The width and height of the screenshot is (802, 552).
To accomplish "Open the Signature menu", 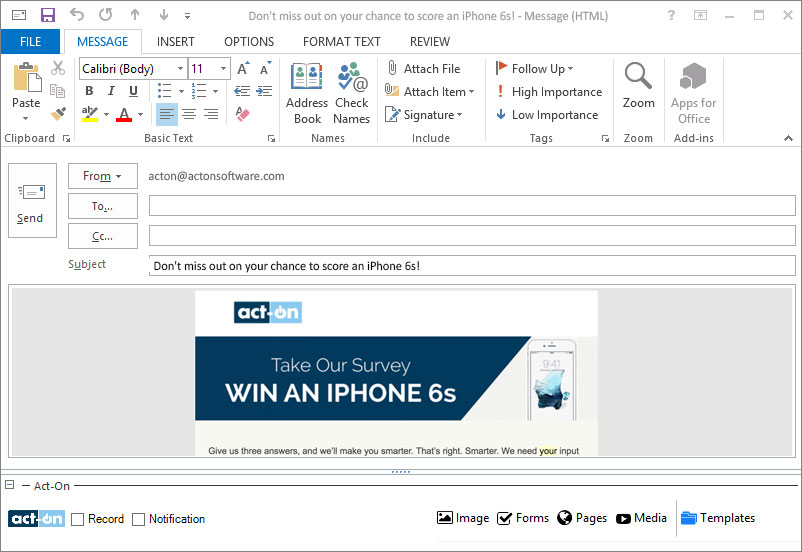I will click(424, 115).
